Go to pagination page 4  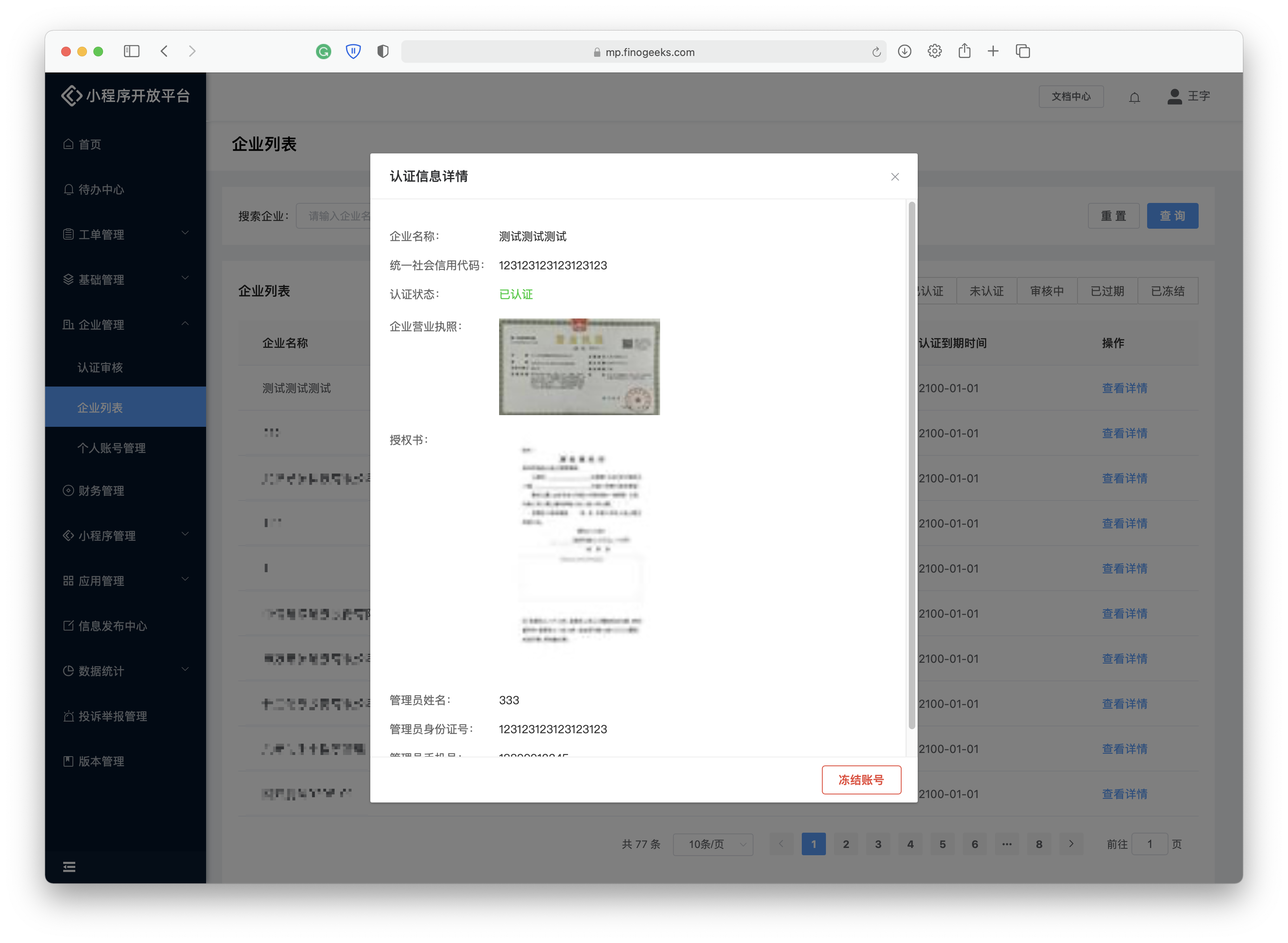(910, 844)
